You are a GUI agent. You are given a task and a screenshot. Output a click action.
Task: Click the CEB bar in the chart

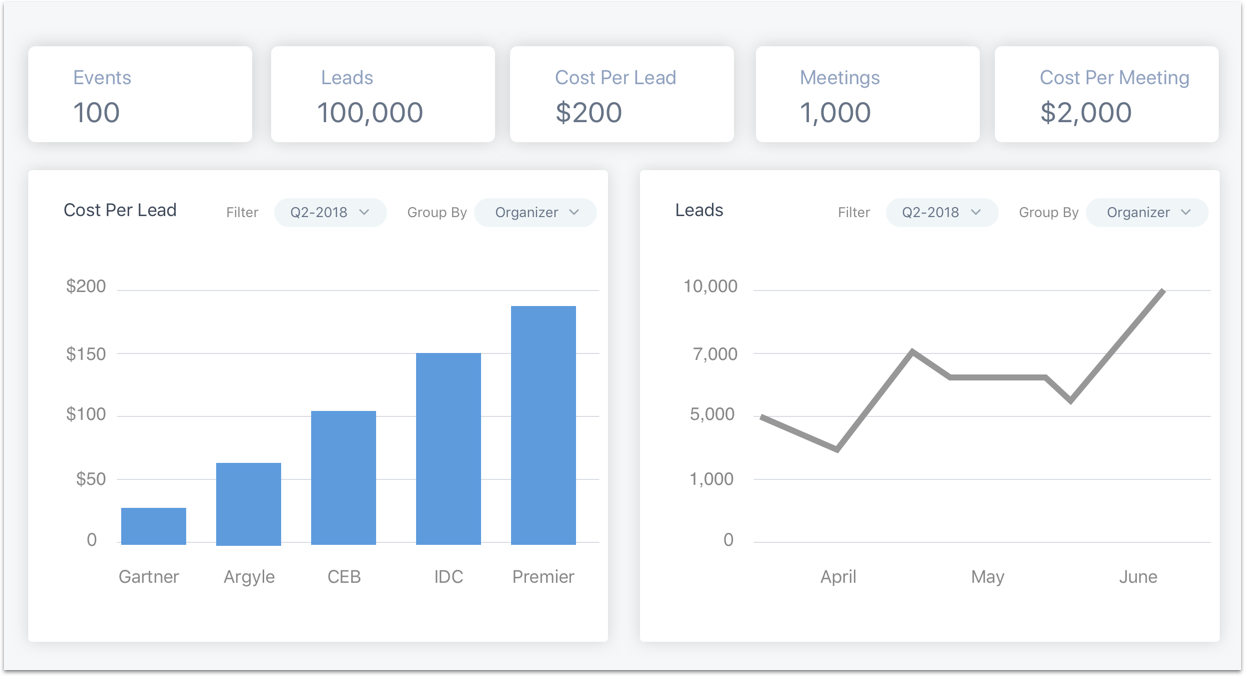pyautogui.click(x=343, y=478)
